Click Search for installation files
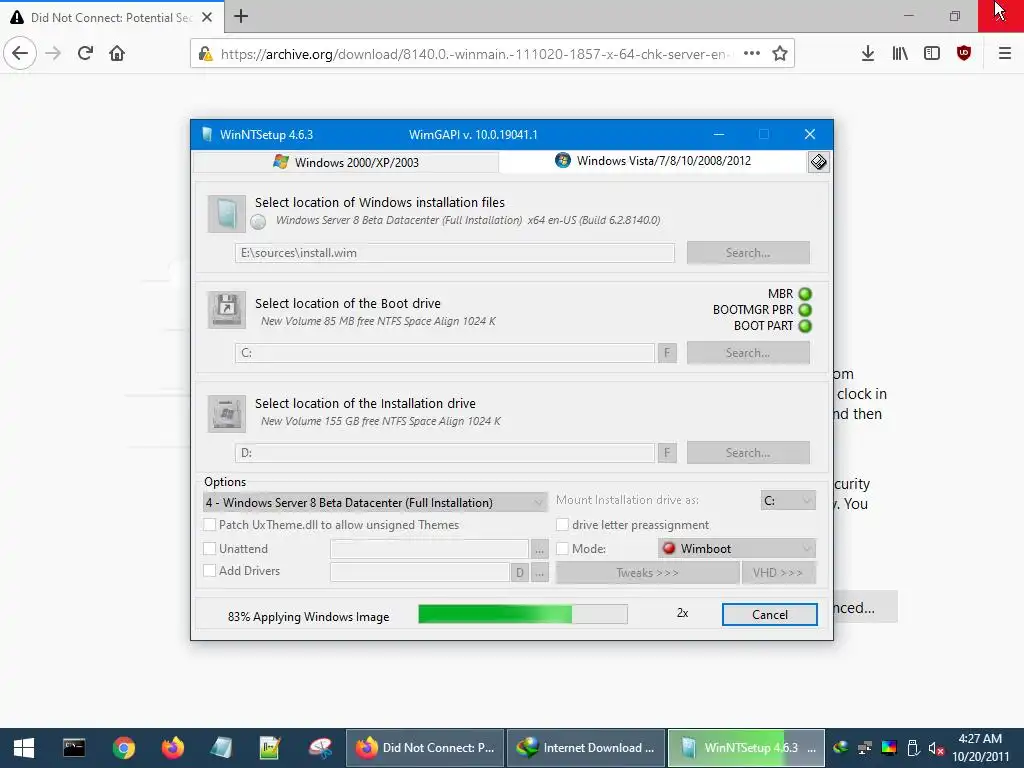Screen dimensions: 1024x768 coord(748,253)
